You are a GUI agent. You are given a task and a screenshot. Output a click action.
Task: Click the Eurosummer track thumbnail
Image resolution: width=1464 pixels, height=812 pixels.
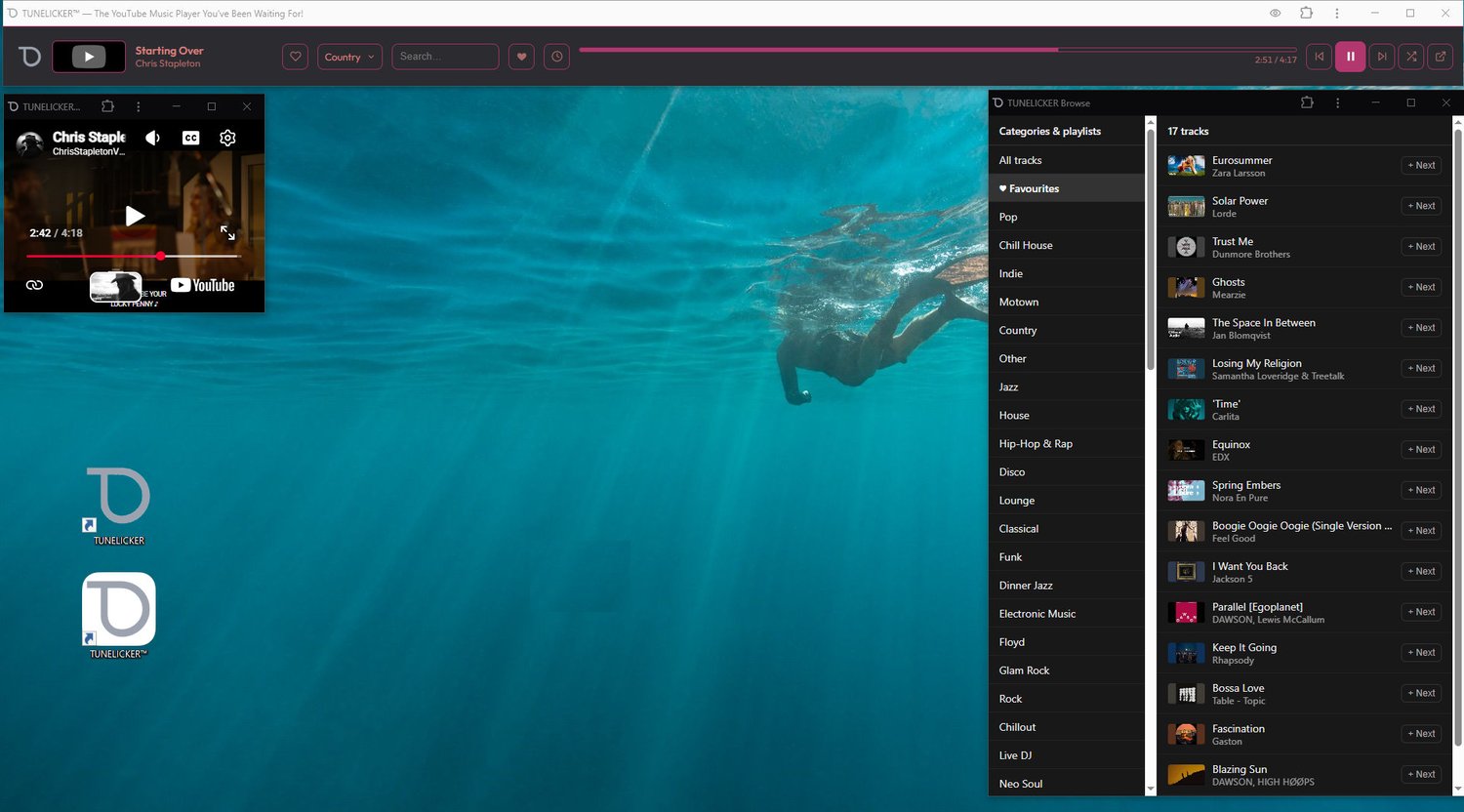pyautogui.click(x=1186, y=166)
